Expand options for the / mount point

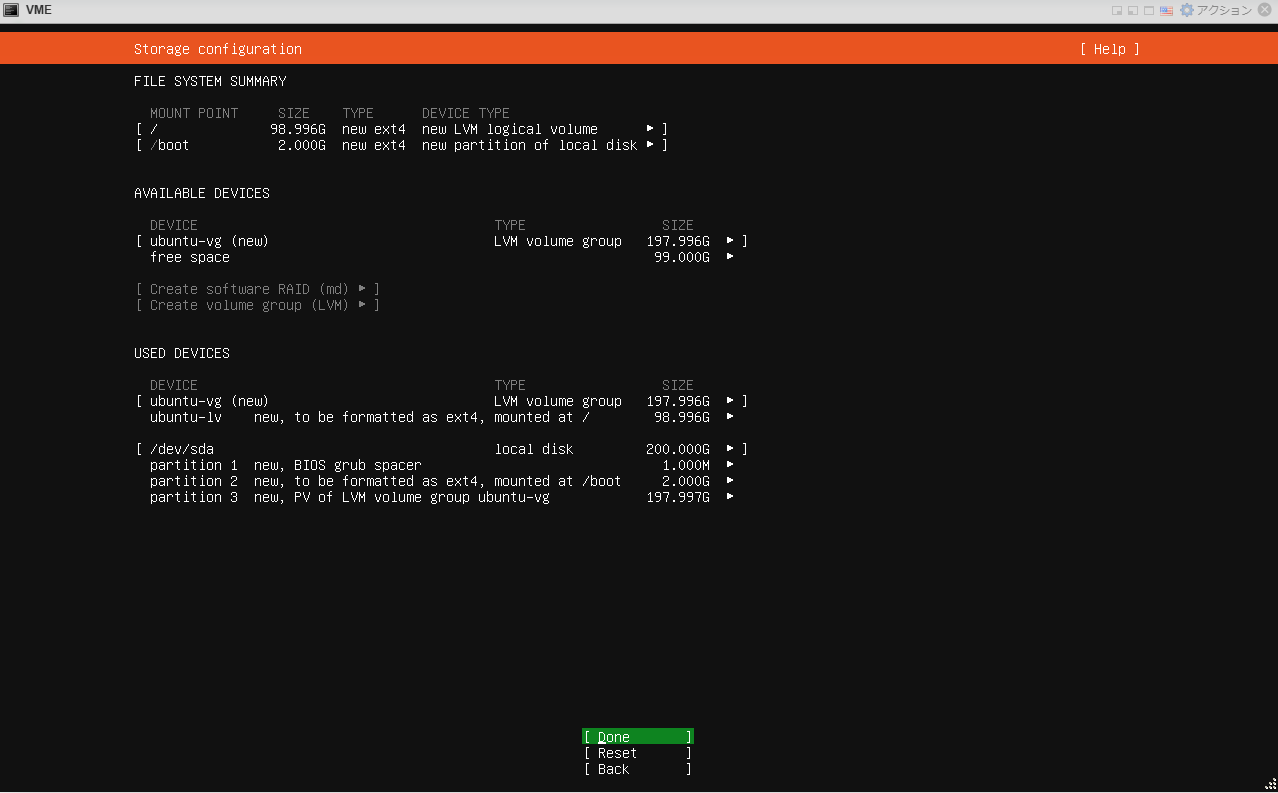[x=651, y=129]
